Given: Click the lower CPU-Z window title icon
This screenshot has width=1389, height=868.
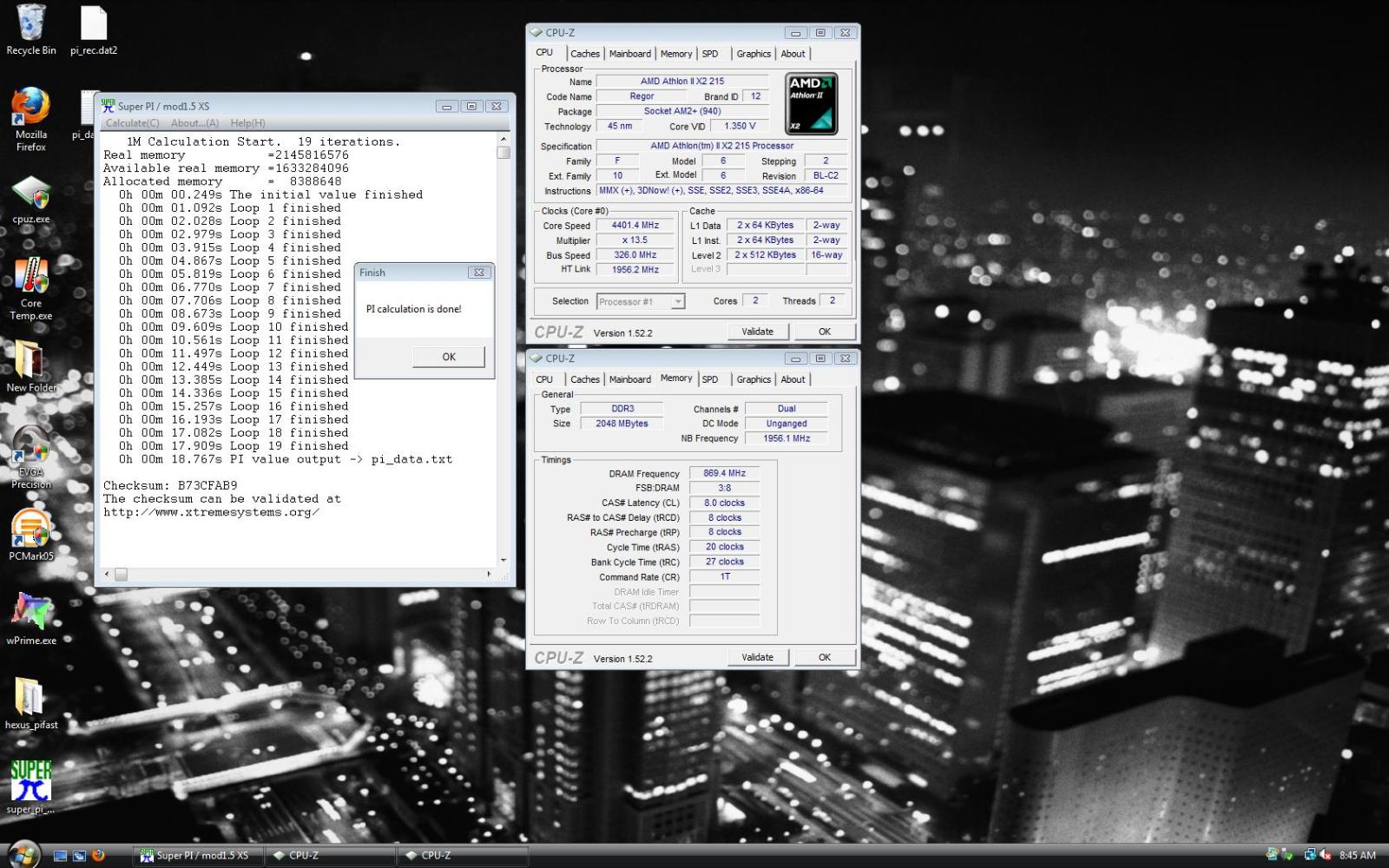Looking at the screenshot, I should [536, 358].
